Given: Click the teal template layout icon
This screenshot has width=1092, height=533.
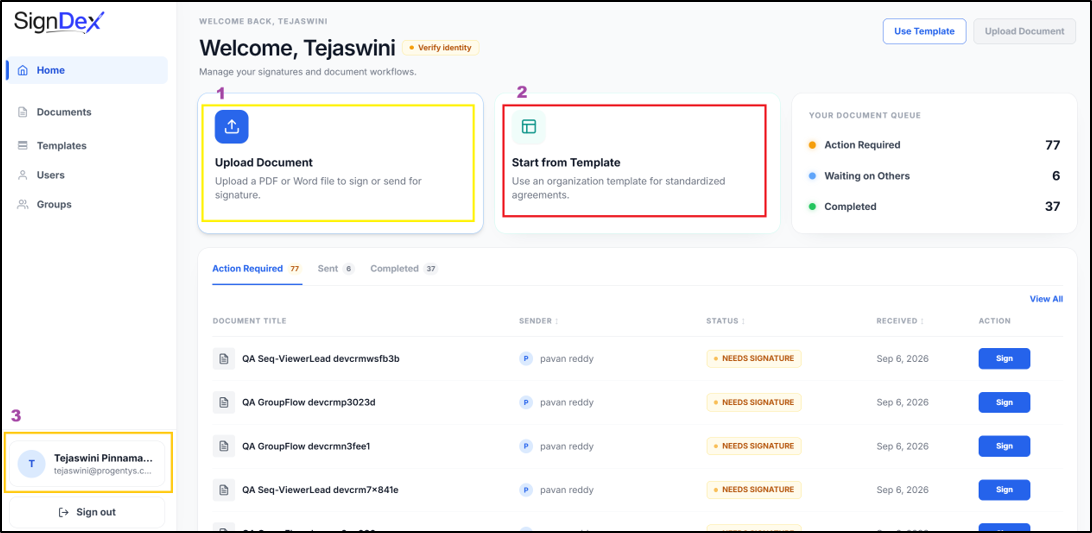Looking at the screenshot, I should pos(529,127).
